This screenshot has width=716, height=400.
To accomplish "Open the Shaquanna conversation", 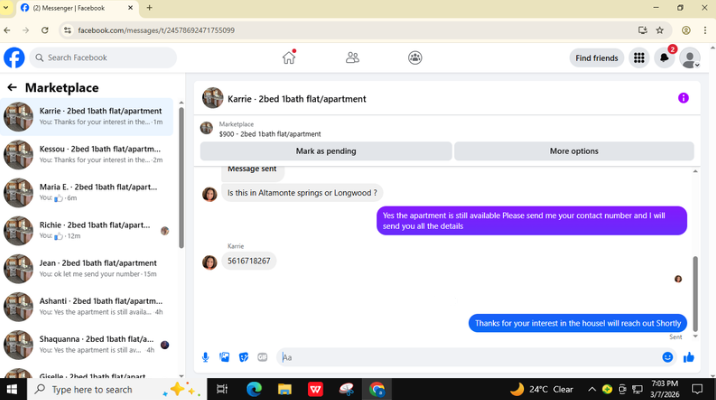I will point(87,344).
